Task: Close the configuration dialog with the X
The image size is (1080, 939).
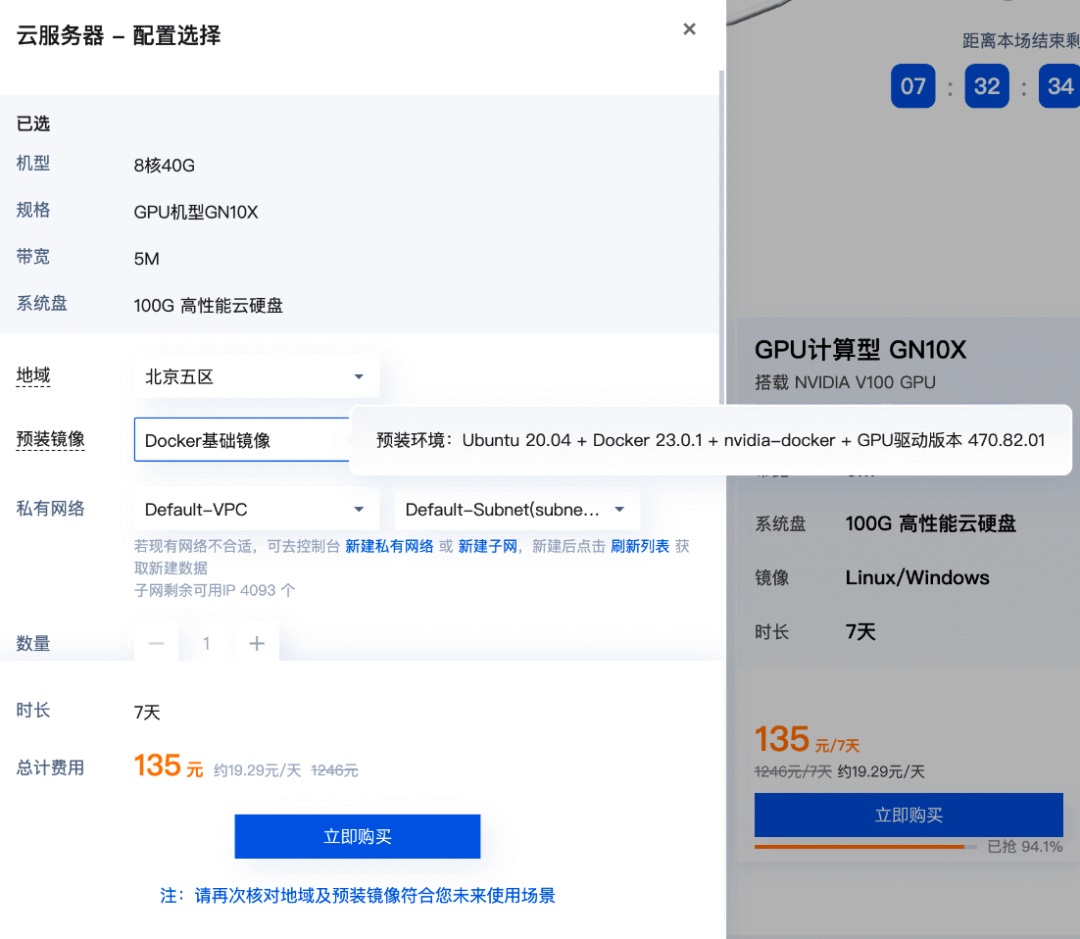Action: click(x=689, y=29)
